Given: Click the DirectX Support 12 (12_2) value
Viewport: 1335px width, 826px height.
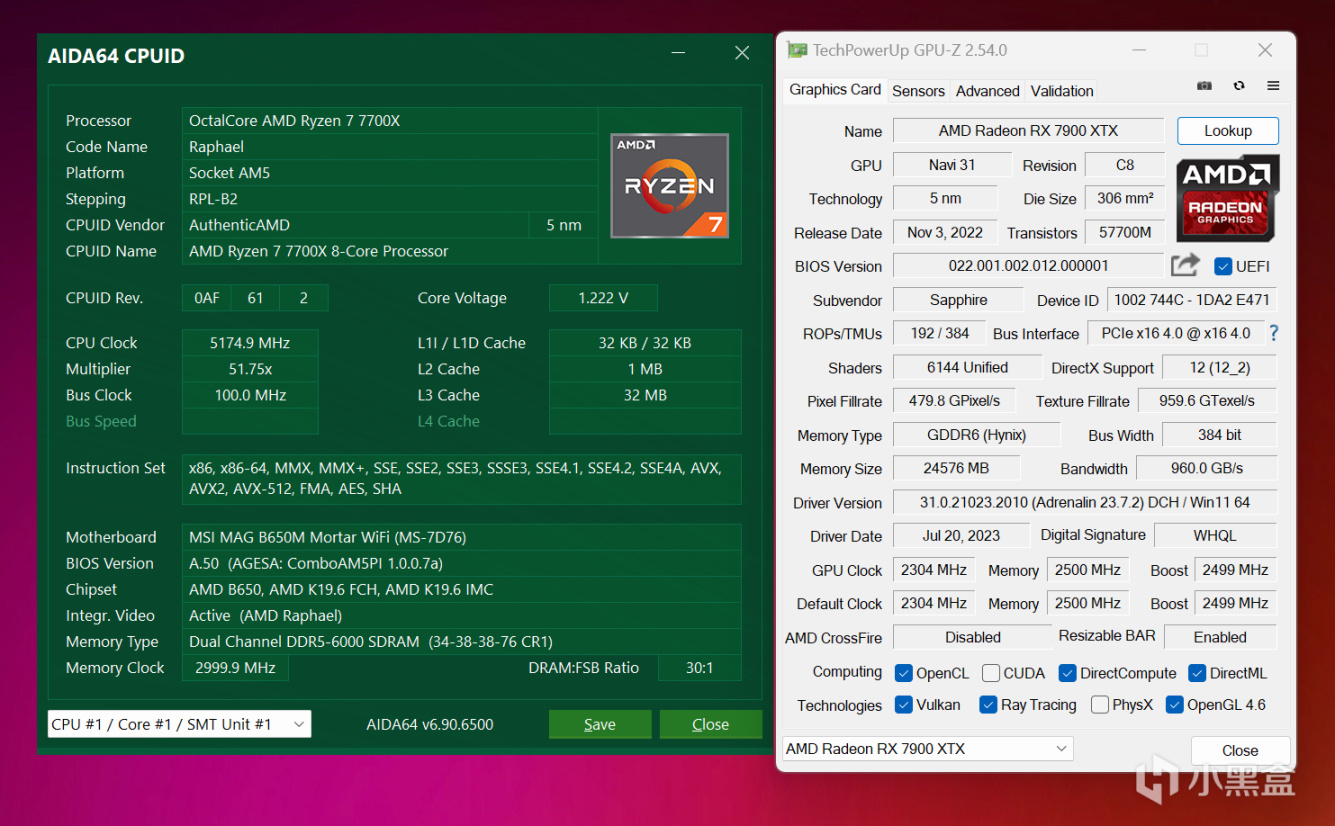Looking at the screenshot, I should [x=1219, y=368].
